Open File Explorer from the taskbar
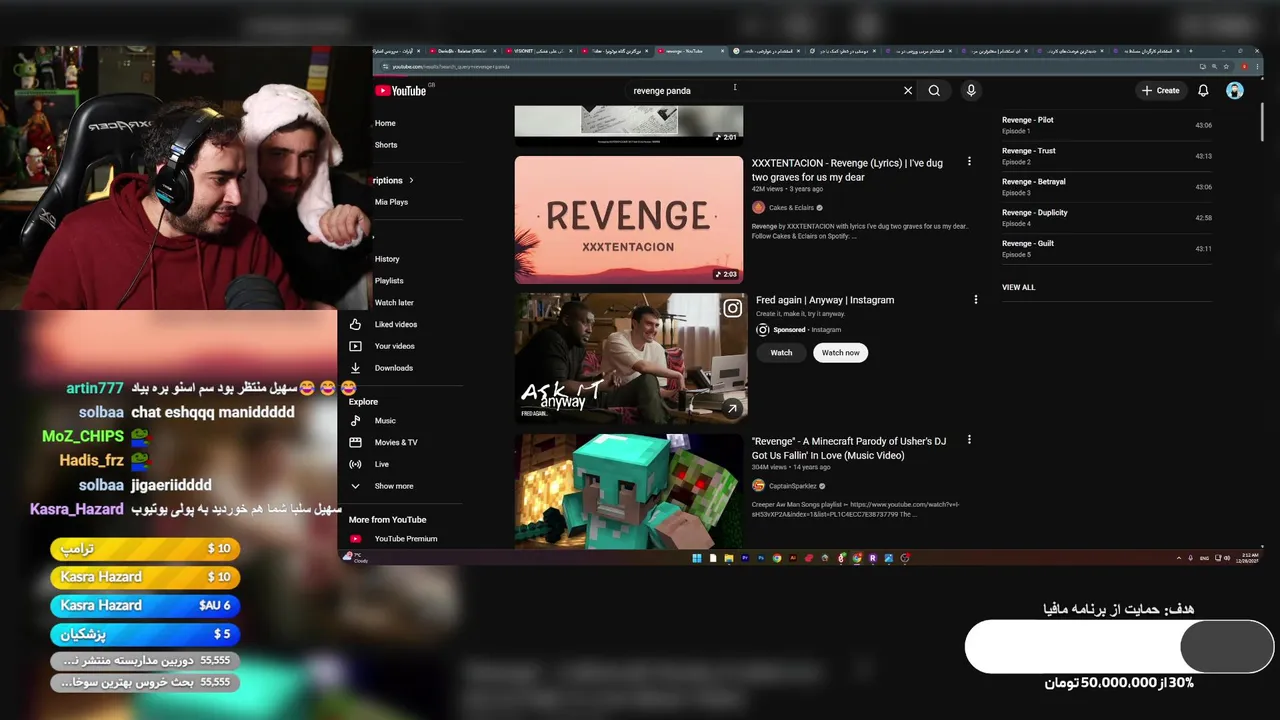This screenshot has height=720, width=1280. (x=729, y=558)
